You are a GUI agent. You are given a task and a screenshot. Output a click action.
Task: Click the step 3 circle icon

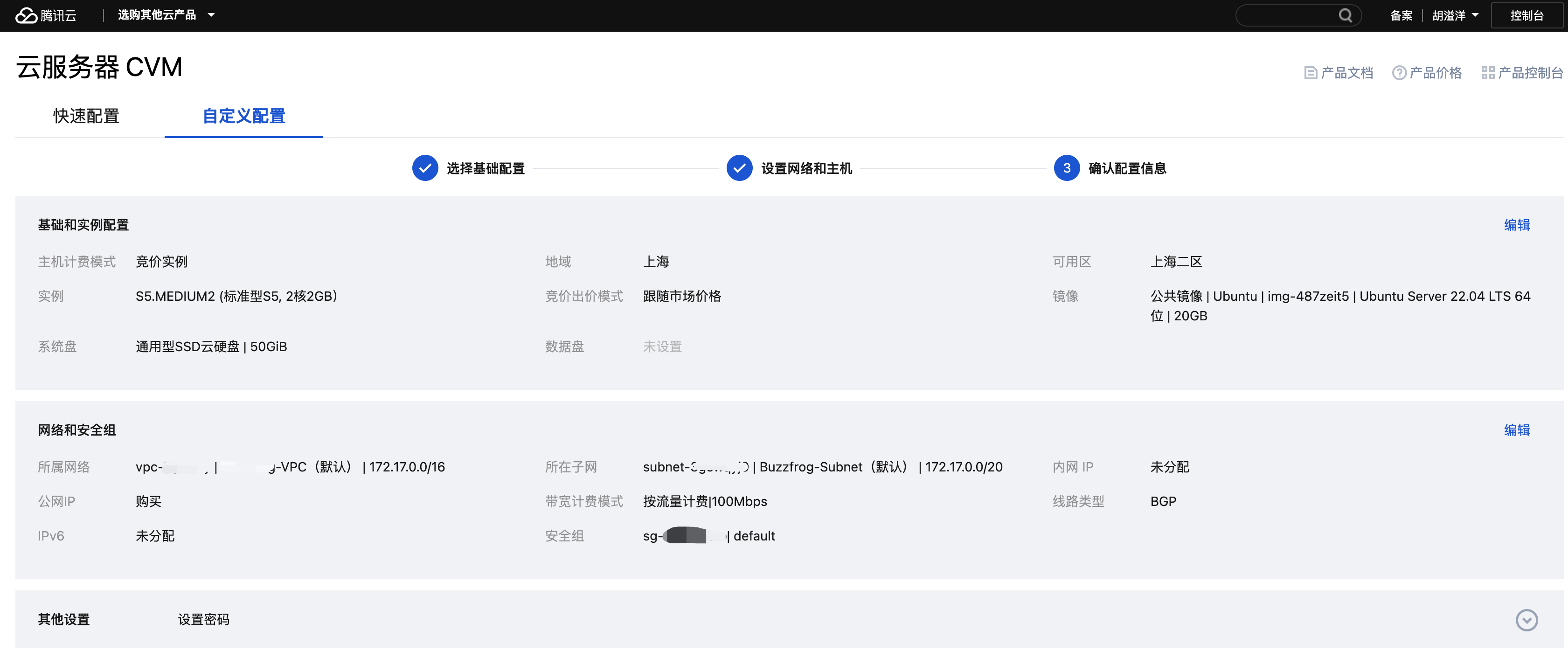tap(1067, 168)
